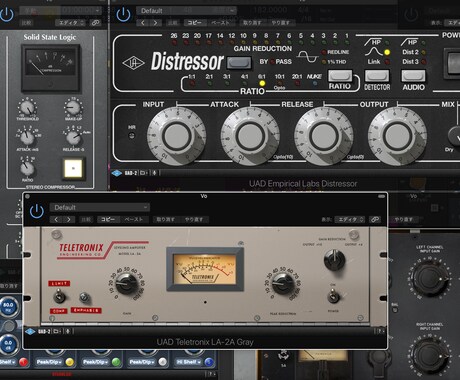Click the UA diamond logo on Distressor
This screenshot has height=380, width=460.
133,63
